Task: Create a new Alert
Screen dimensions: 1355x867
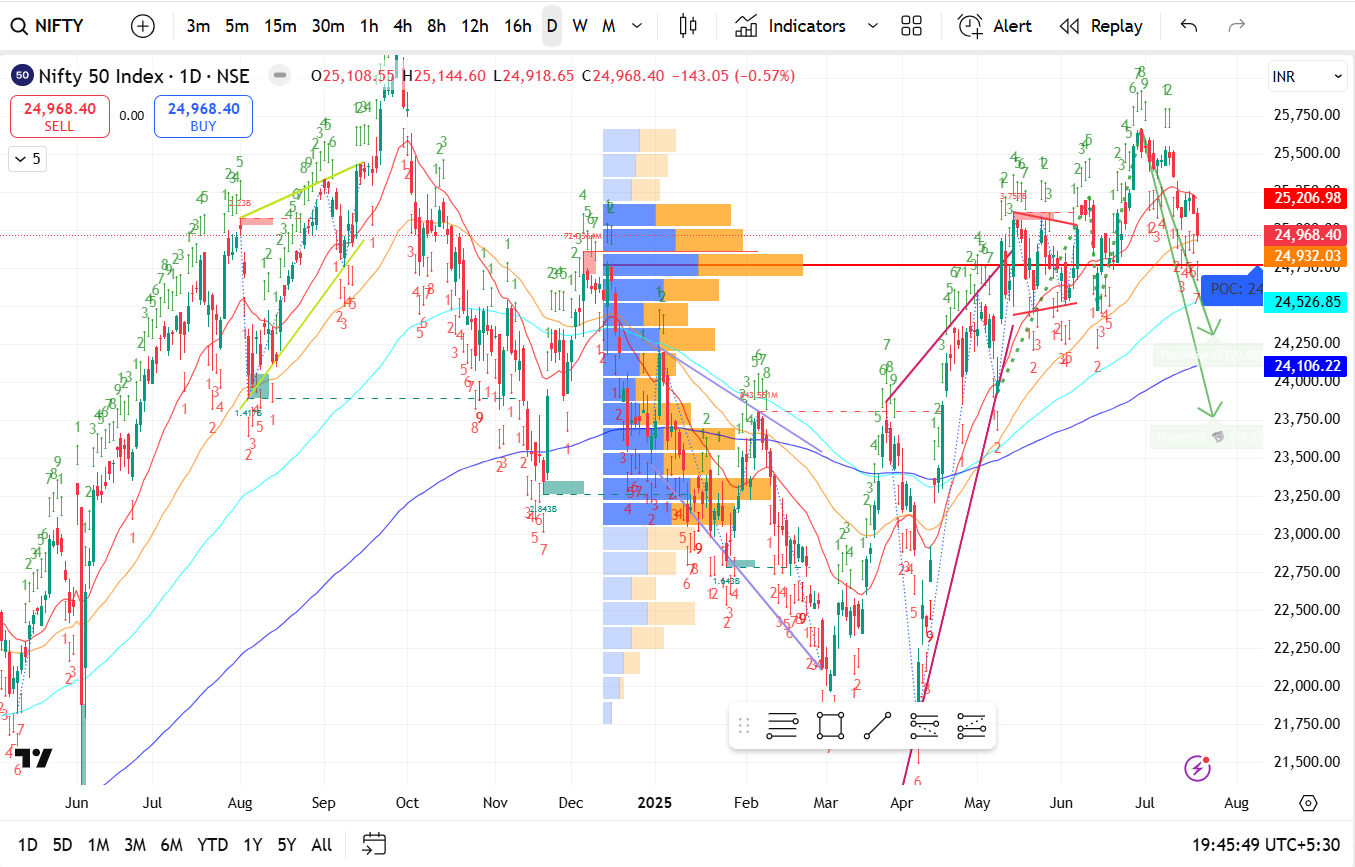Action: (x=995, y=26)
